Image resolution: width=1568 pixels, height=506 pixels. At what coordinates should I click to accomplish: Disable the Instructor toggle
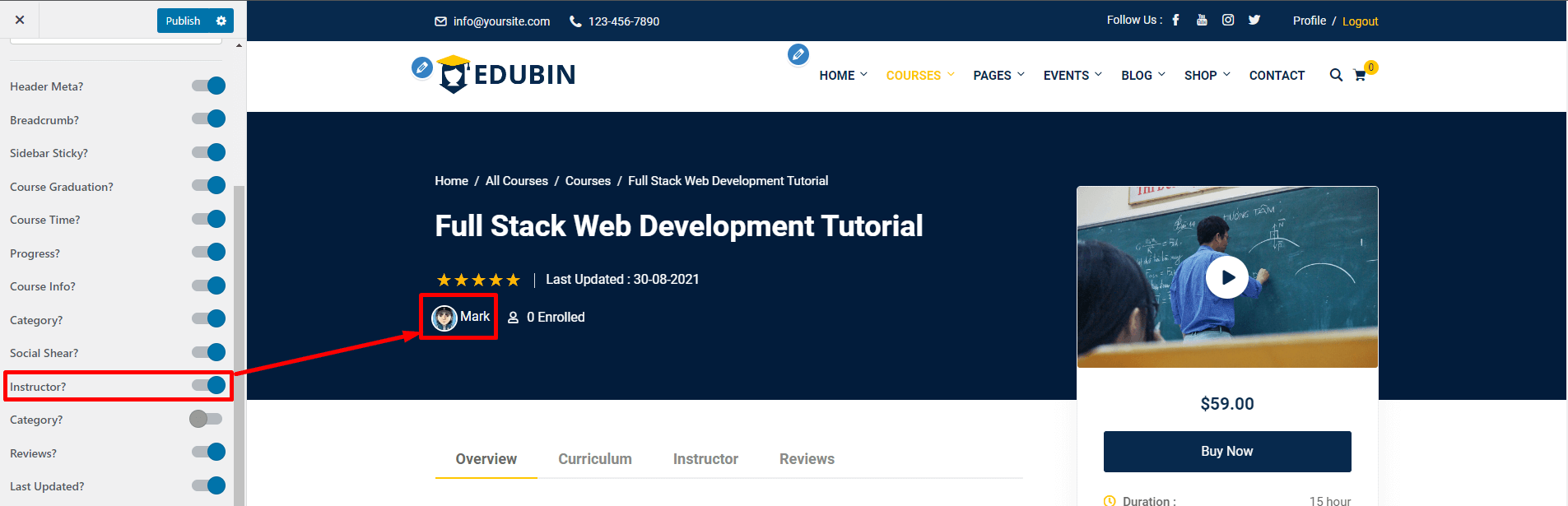(208, 386)
